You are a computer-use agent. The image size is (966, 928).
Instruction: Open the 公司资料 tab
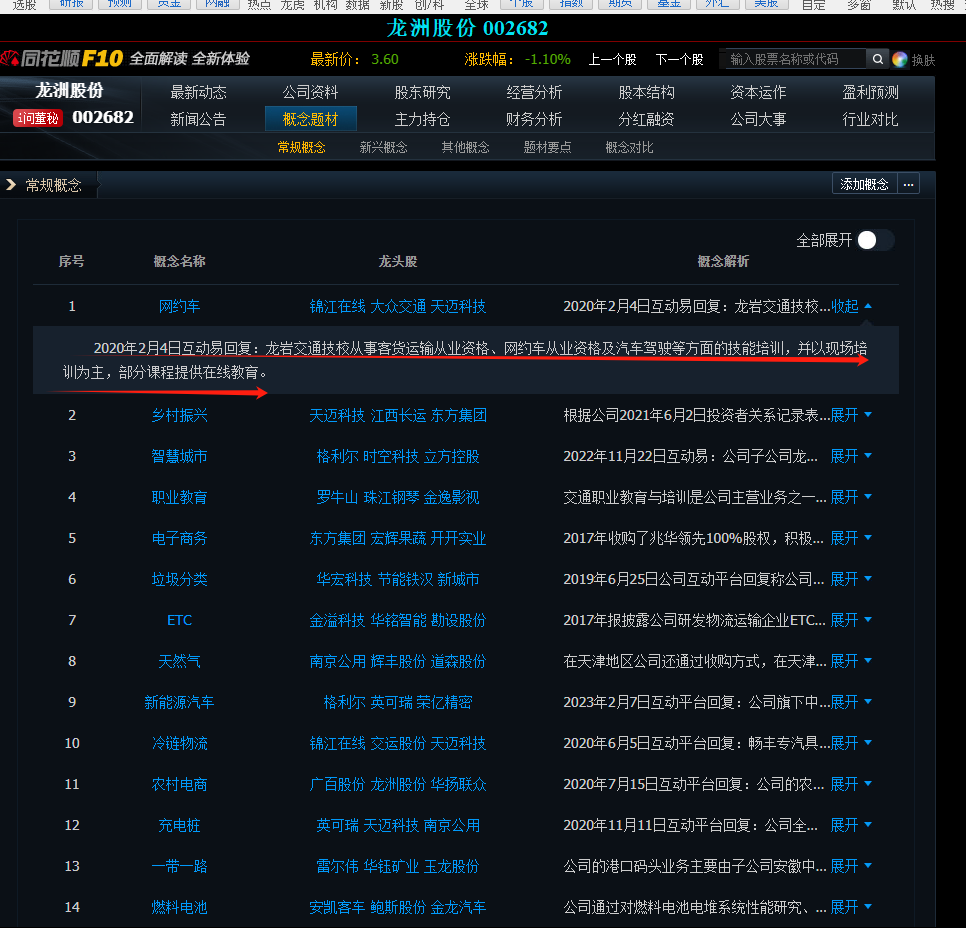310,92
